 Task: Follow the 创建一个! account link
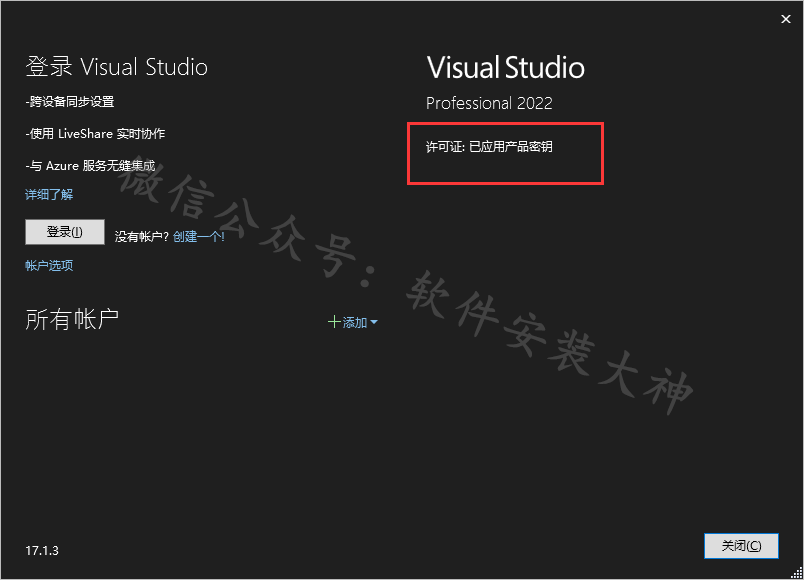click(199, 236)
